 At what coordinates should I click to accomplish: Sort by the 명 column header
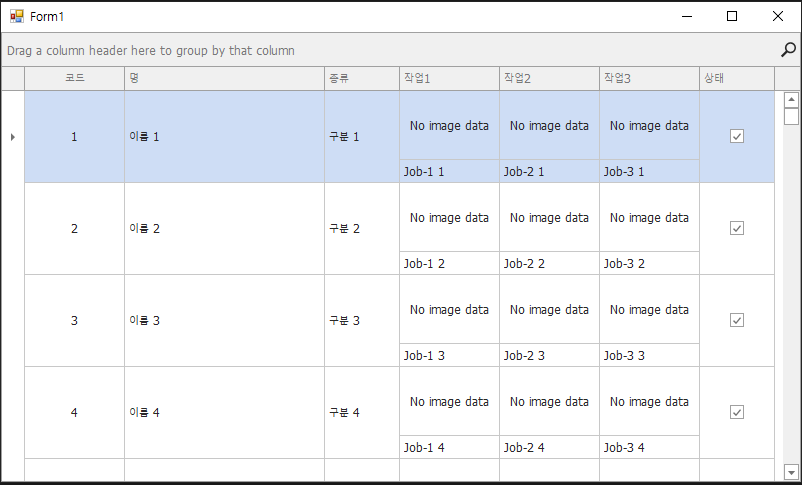pyautogui.click(x=225, y=78)
